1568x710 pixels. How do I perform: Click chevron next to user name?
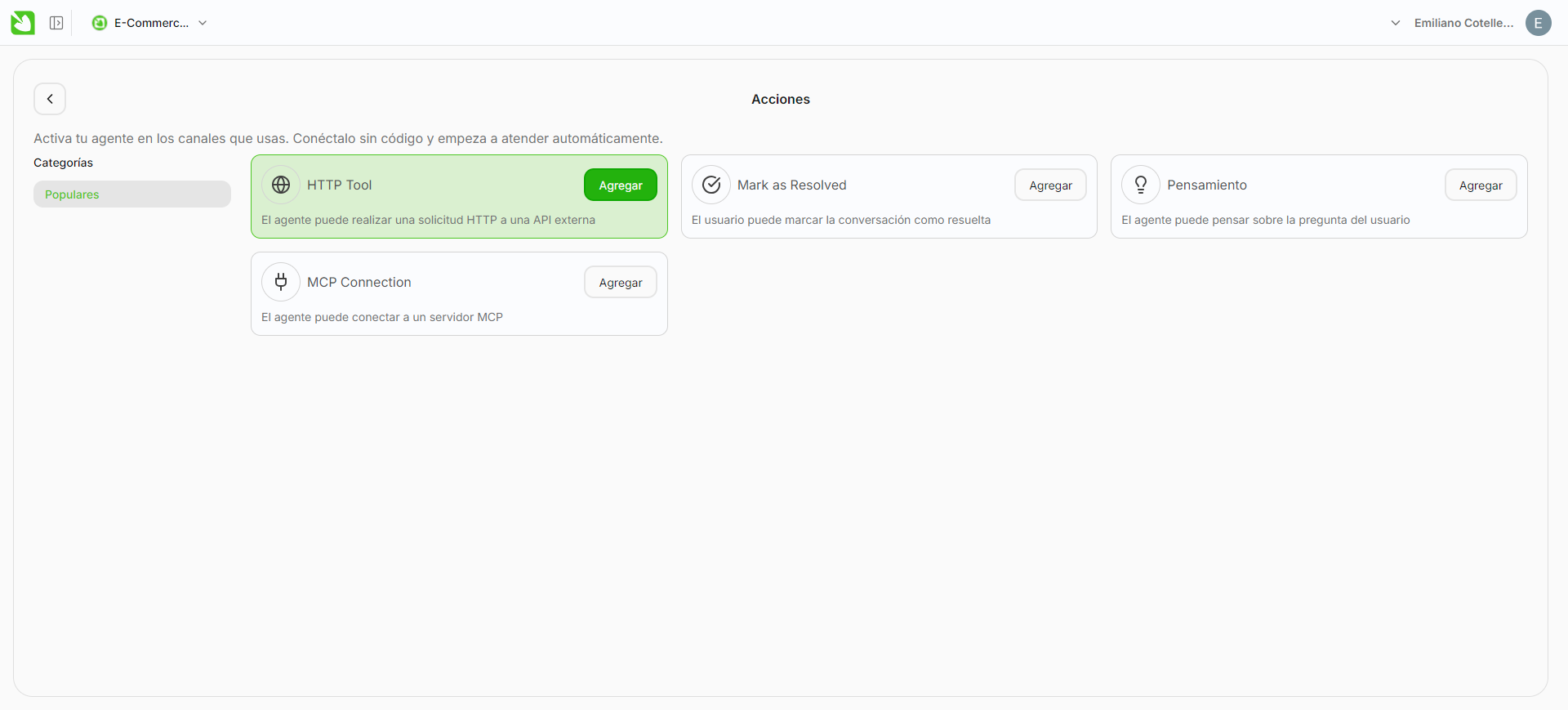tap(1396, 23)
